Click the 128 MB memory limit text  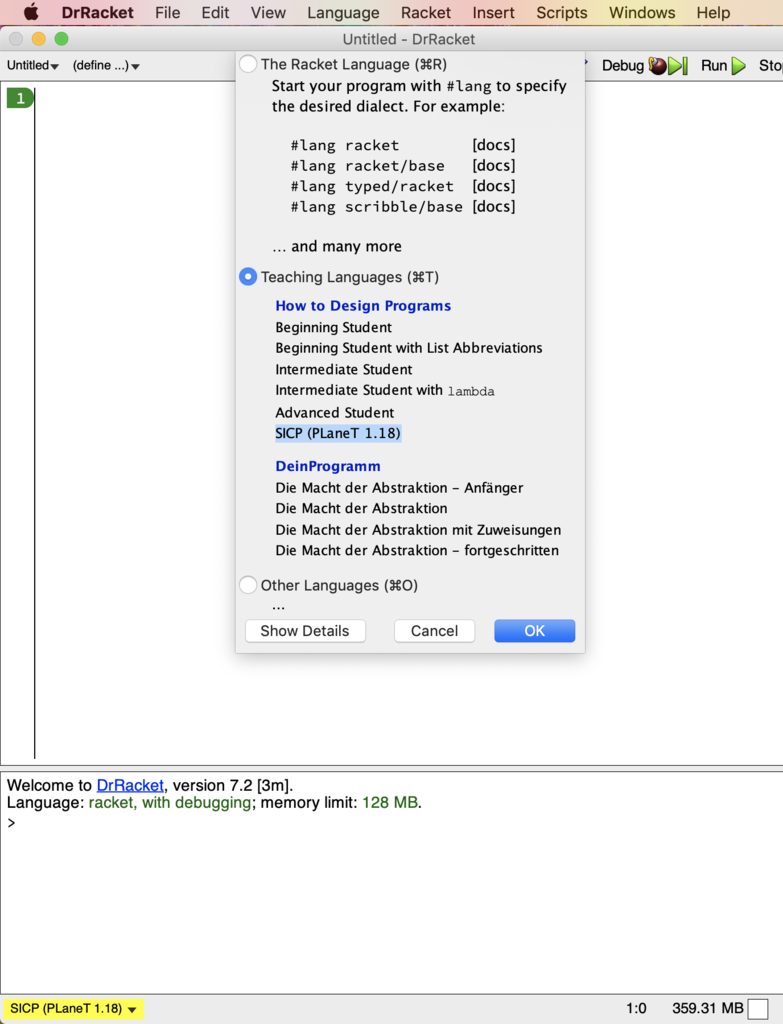pyautogui.click(x=390, y=803)
